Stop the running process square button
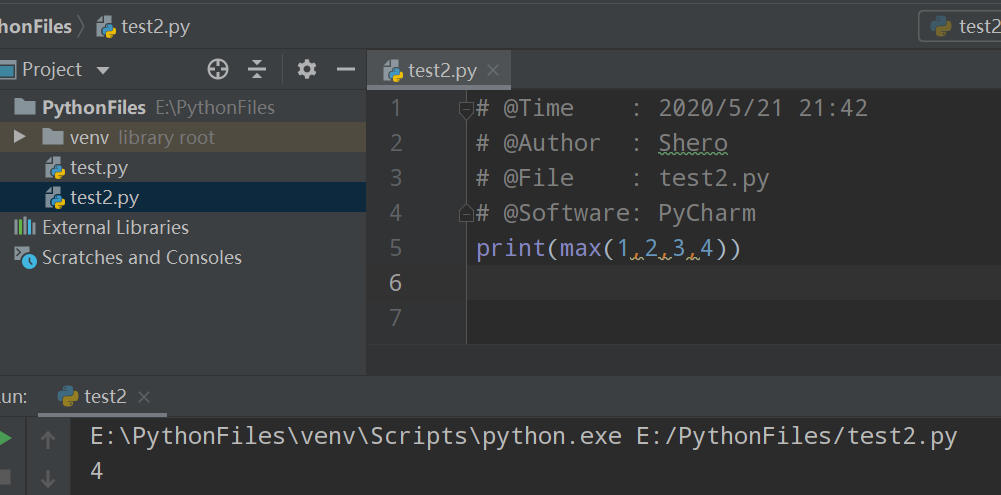Screen dimensions: 1001x495 [5, 476]
